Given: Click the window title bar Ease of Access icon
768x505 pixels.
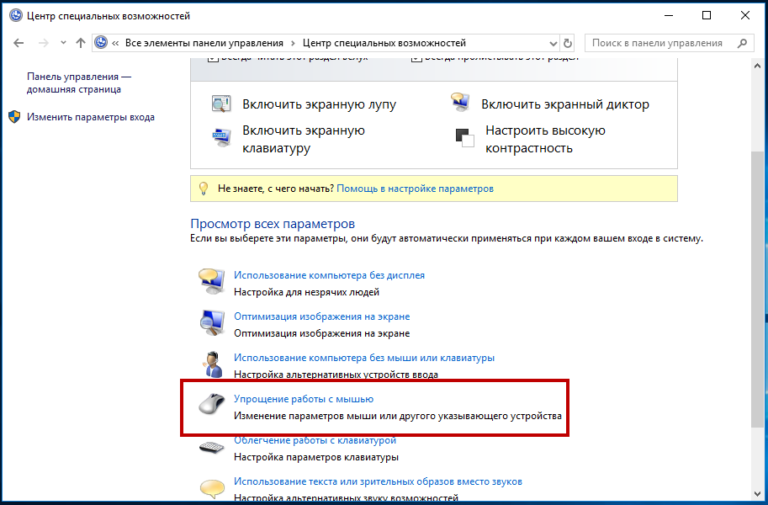Looking at the screenshot, I should click(16, 16).
